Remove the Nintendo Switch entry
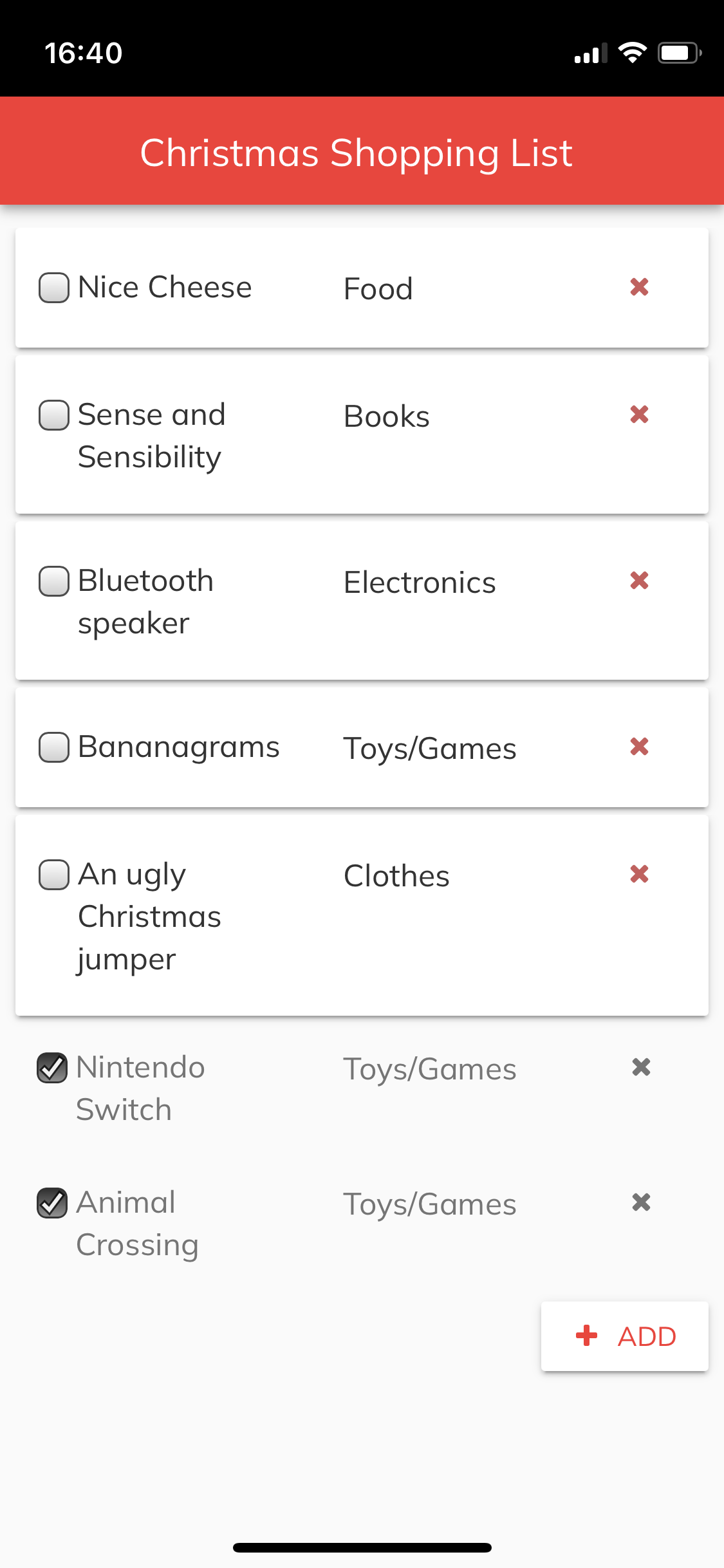The image size is (724, 1568). tap(641, 1067)
